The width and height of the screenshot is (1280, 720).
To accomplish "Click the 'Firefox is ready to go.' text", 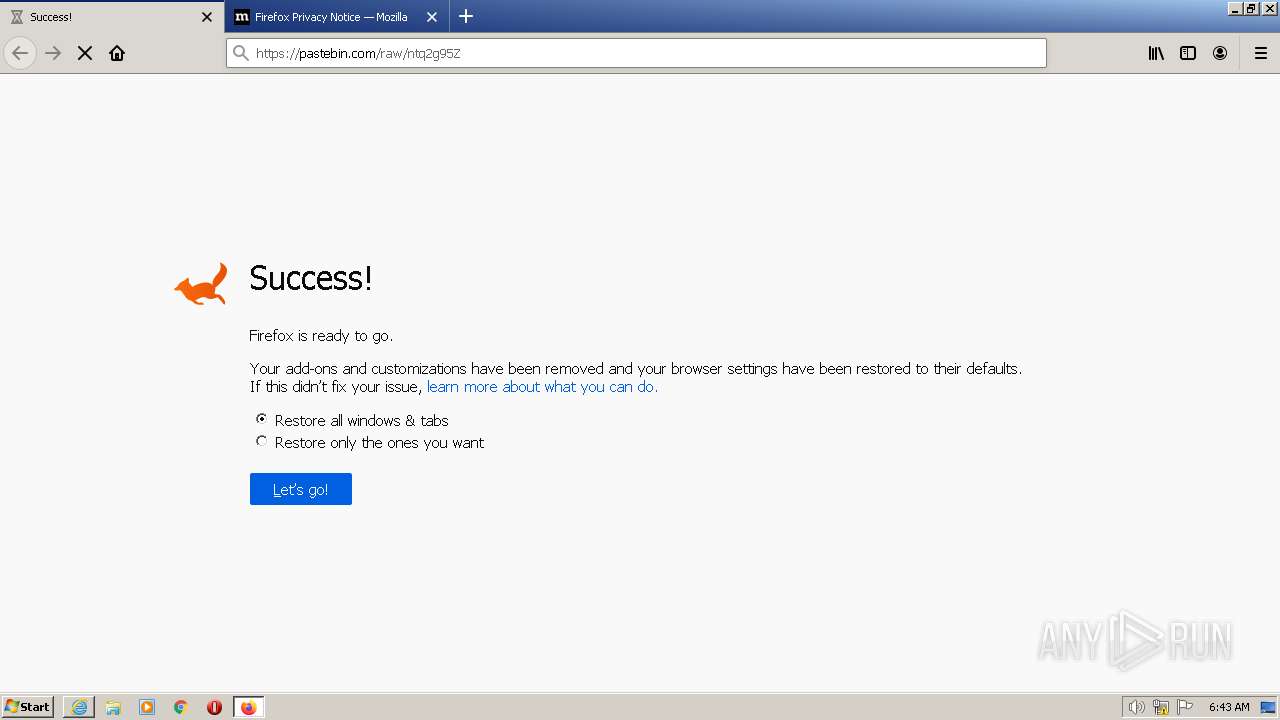I will (x=321, y=336).
